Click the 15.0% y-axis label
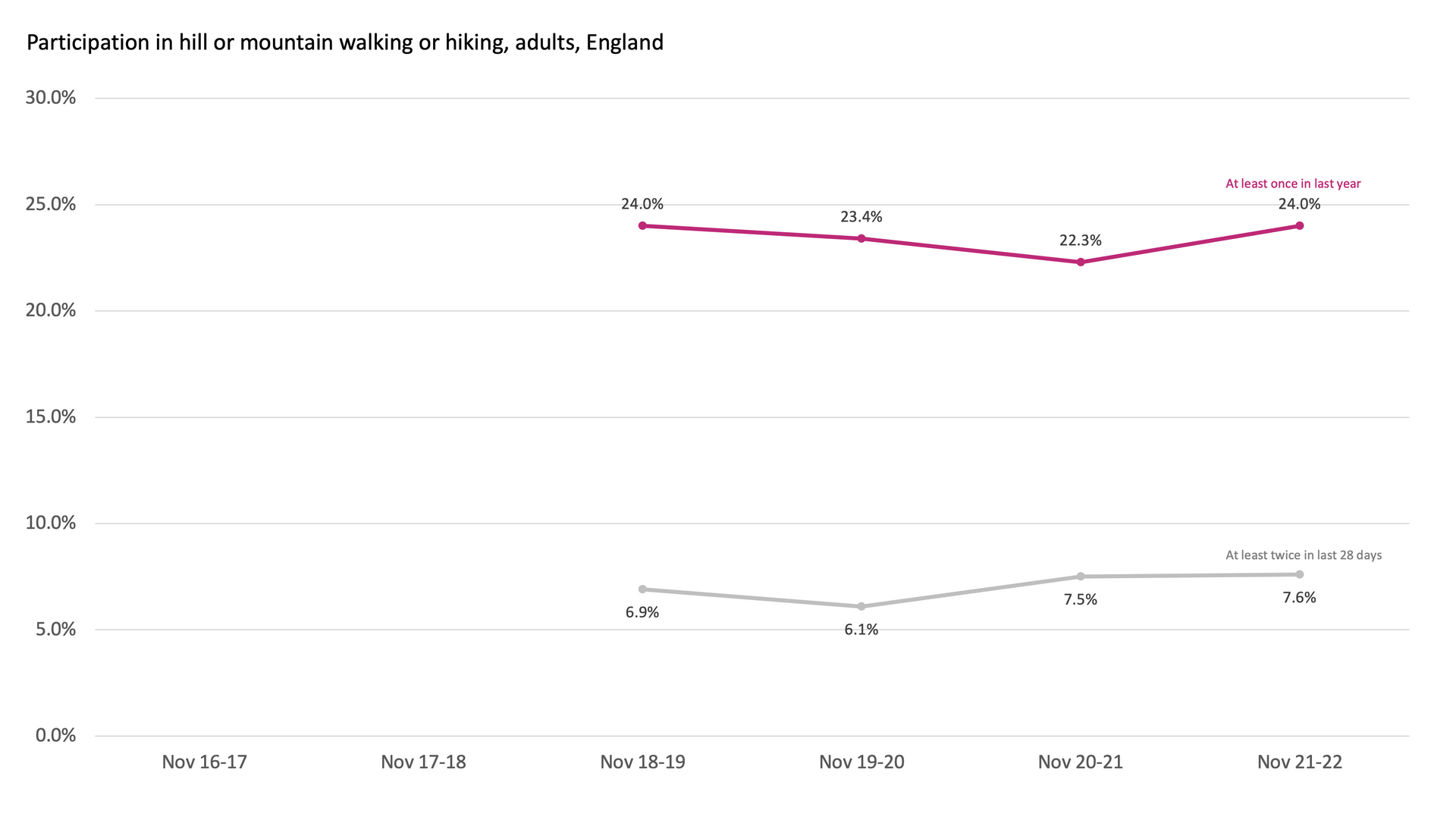 tap(51, 417)
